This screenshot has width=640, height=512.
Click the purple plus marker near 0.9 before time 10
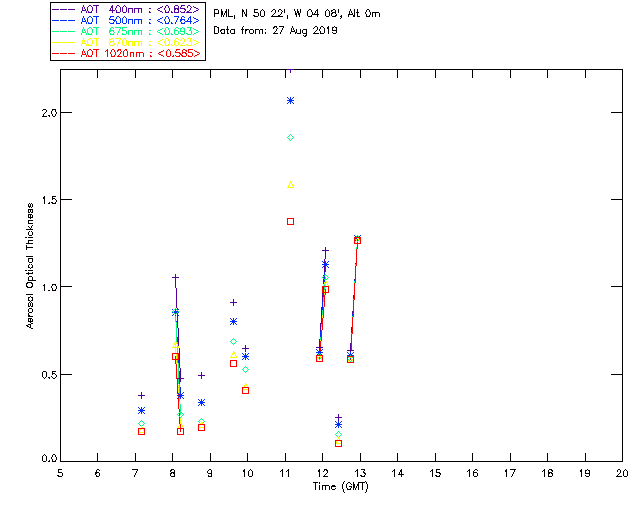(233, 303)
